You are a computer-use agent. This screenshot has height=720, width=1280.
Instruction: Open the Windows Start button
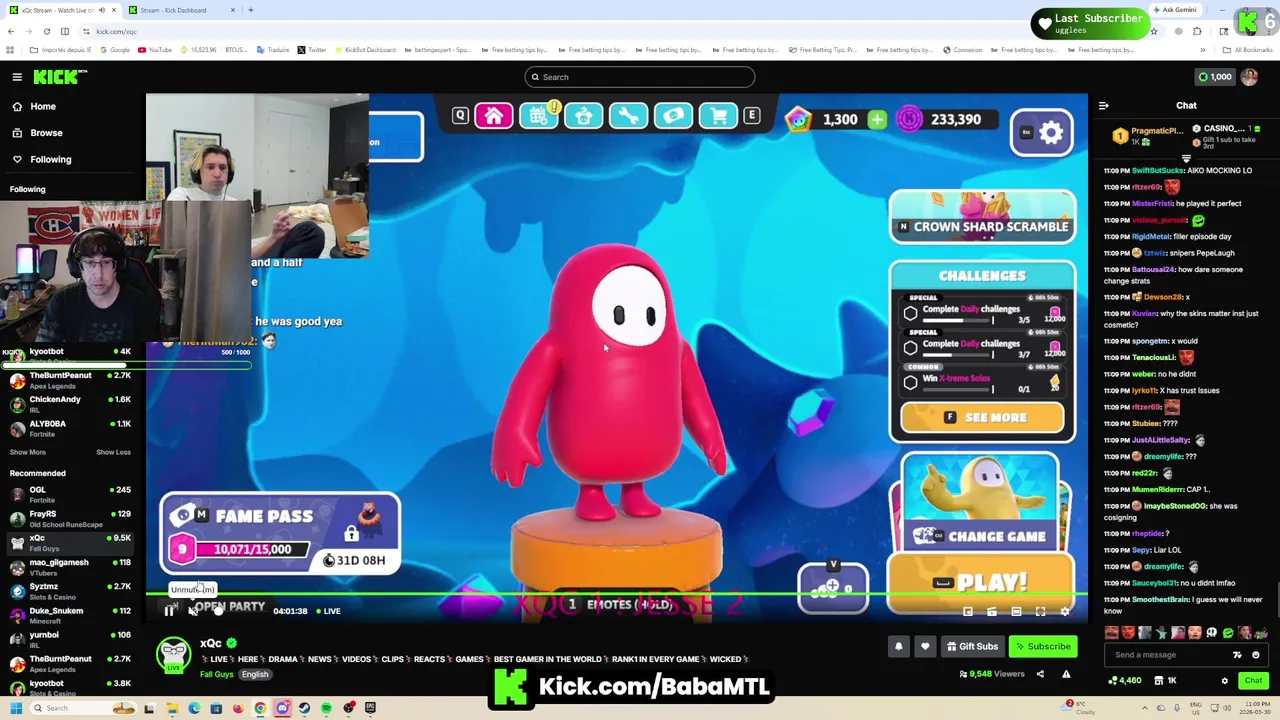coord(16,708)
